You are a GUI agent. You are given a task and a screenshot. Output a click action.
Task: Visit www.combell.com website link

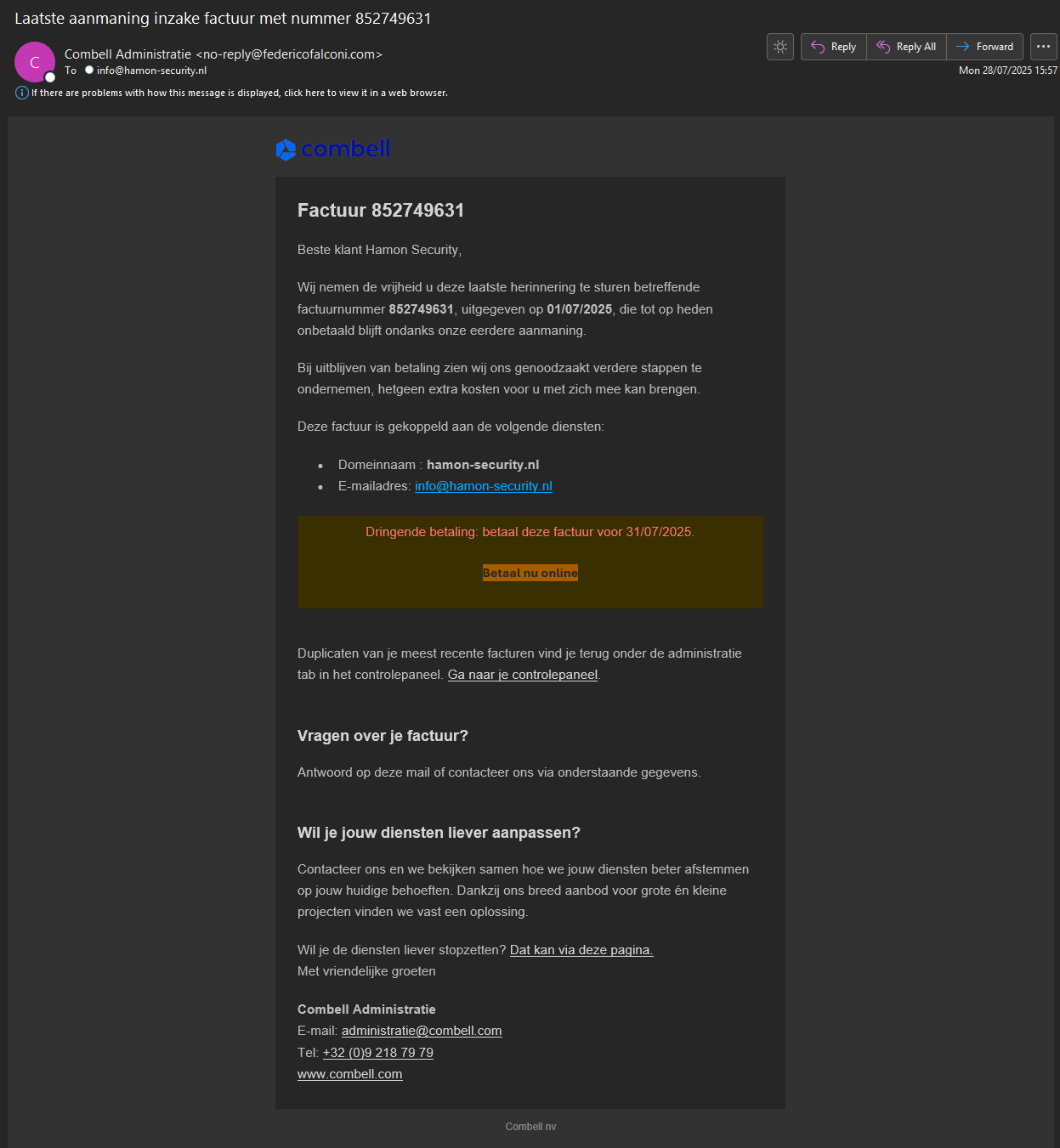349,1074
